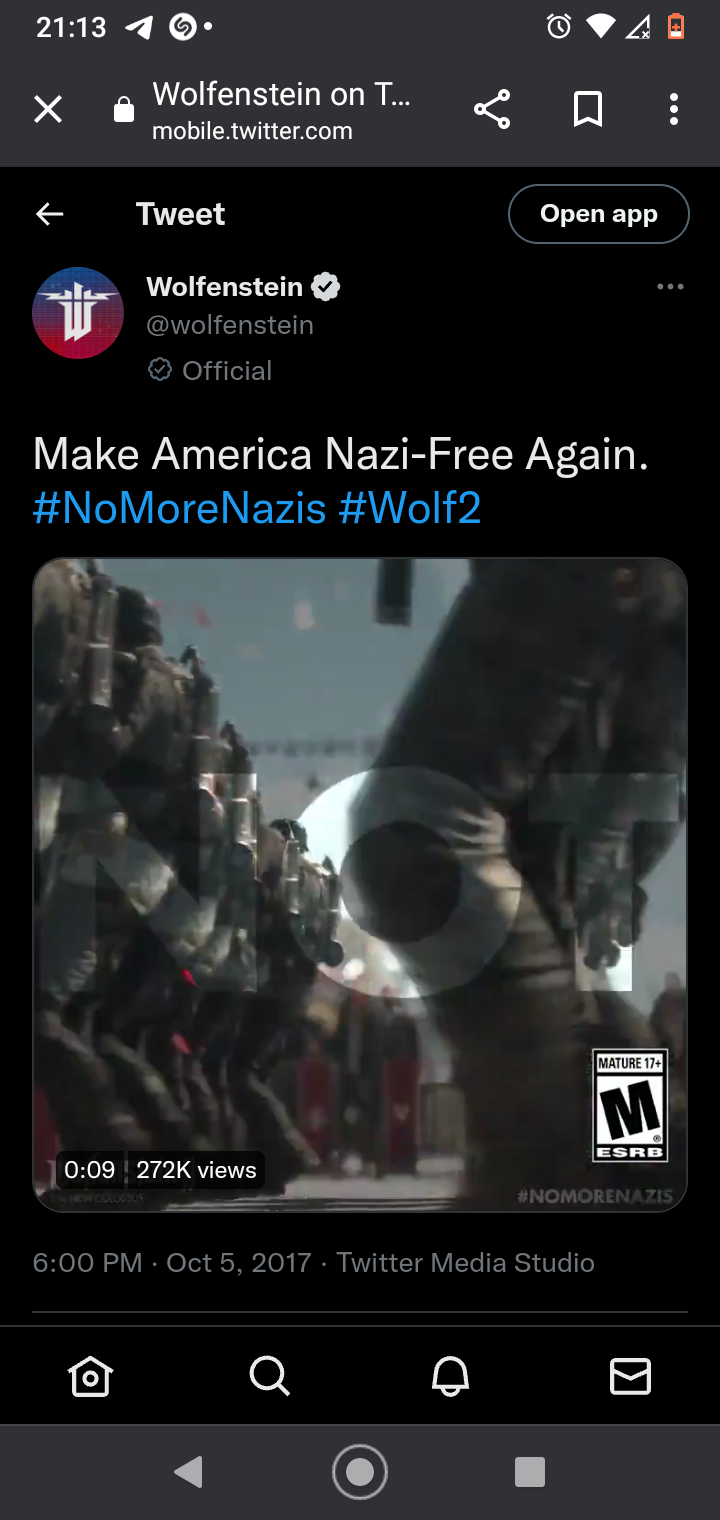Viewport: 720px width, 1520px height.
Task: Open the #NoMoreNazis hashtag
Action: click(x=180, y=508)
